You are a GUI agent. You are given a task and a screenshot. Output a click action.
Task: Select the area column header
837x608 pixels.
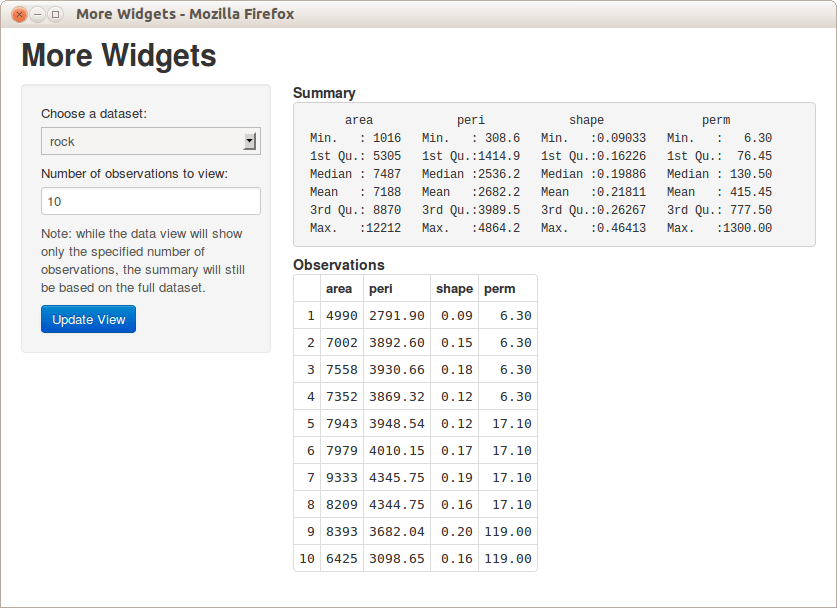[340, 288]
